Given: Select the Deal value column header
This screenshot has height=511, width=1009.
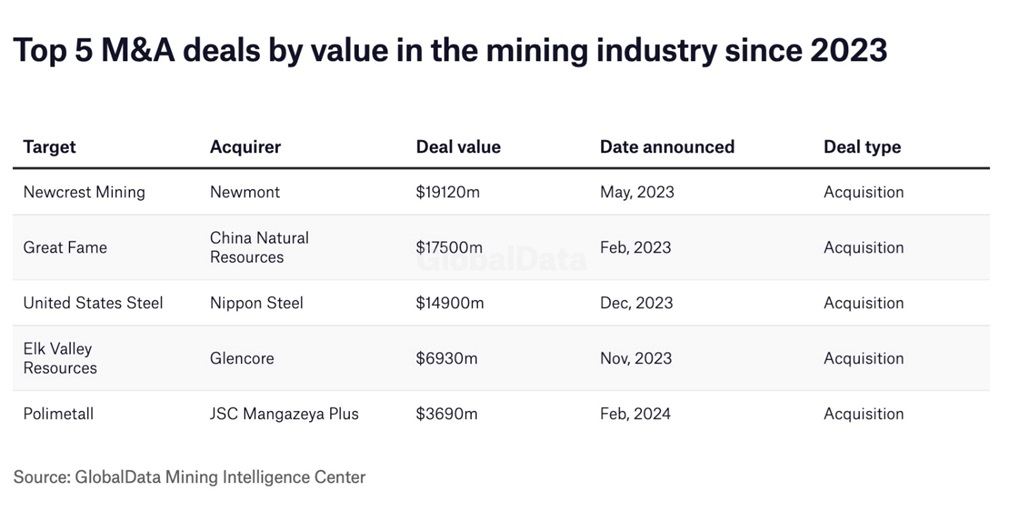Looking at the screenshot, I should pyautogui.click(x=458, y=147).
